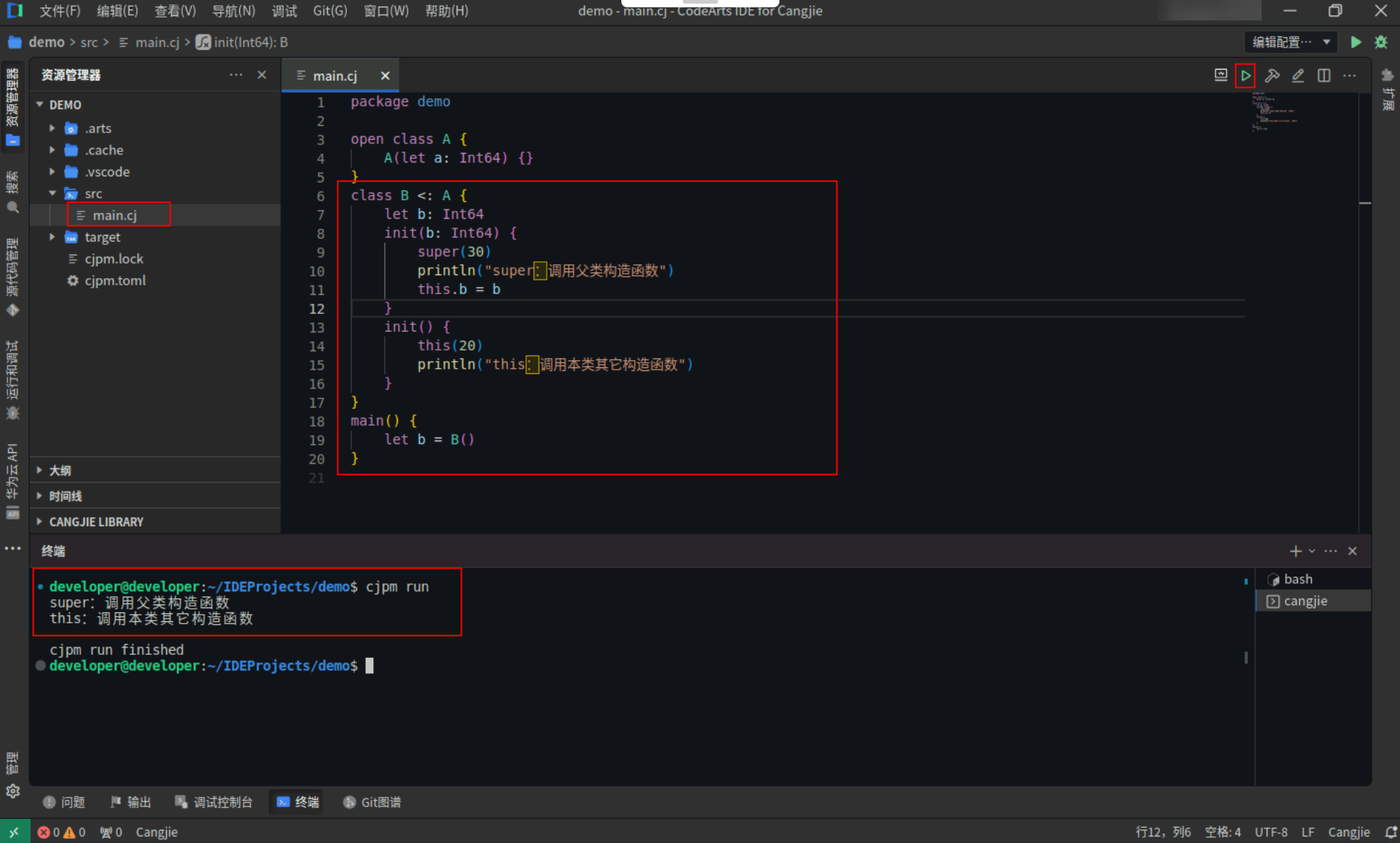Close the terminal panel
This screenshot has height=843, width=1400.
(x=1352, y=551)
